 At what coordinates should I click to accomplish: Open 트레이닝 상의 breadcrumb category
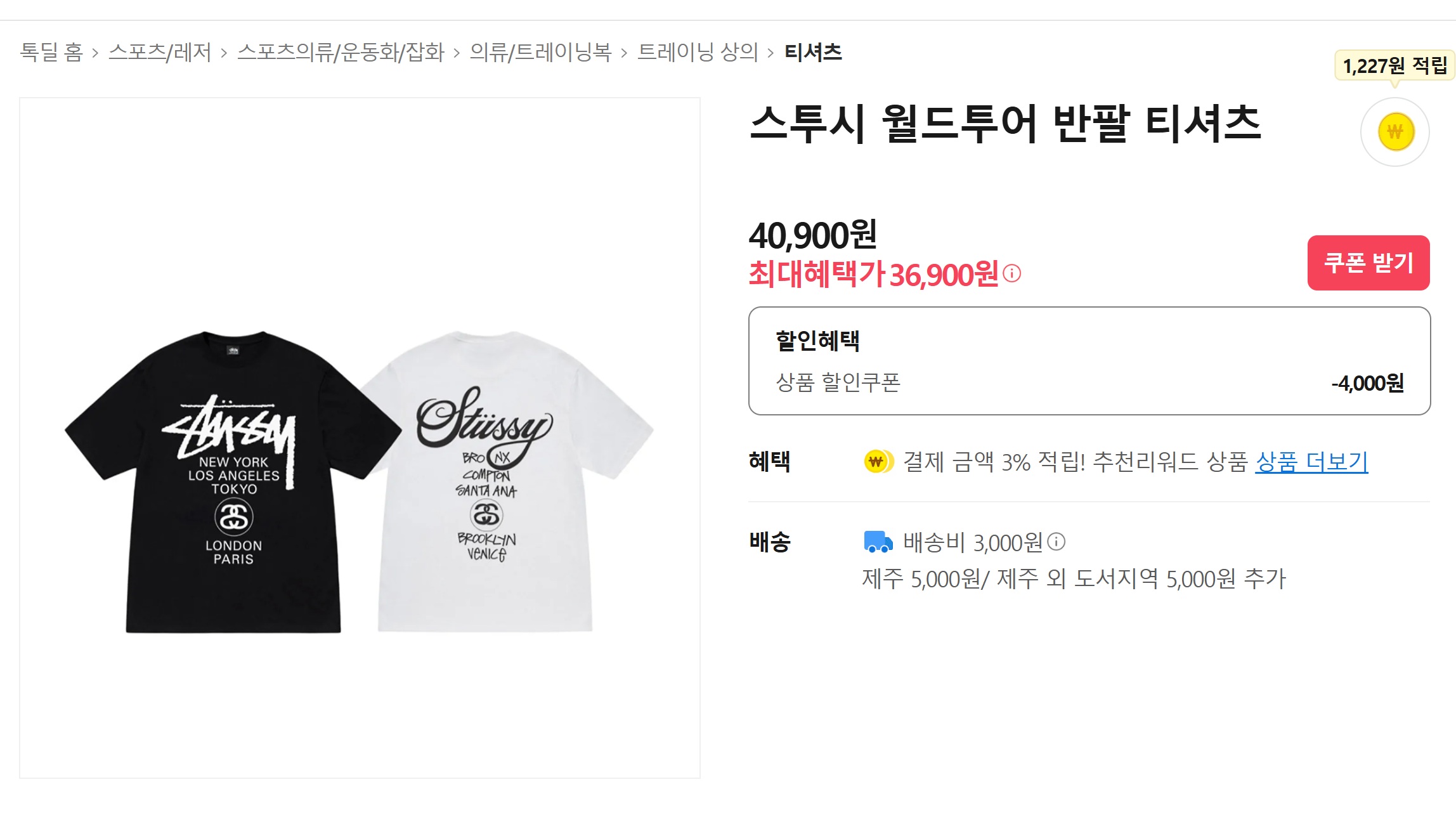698,52
